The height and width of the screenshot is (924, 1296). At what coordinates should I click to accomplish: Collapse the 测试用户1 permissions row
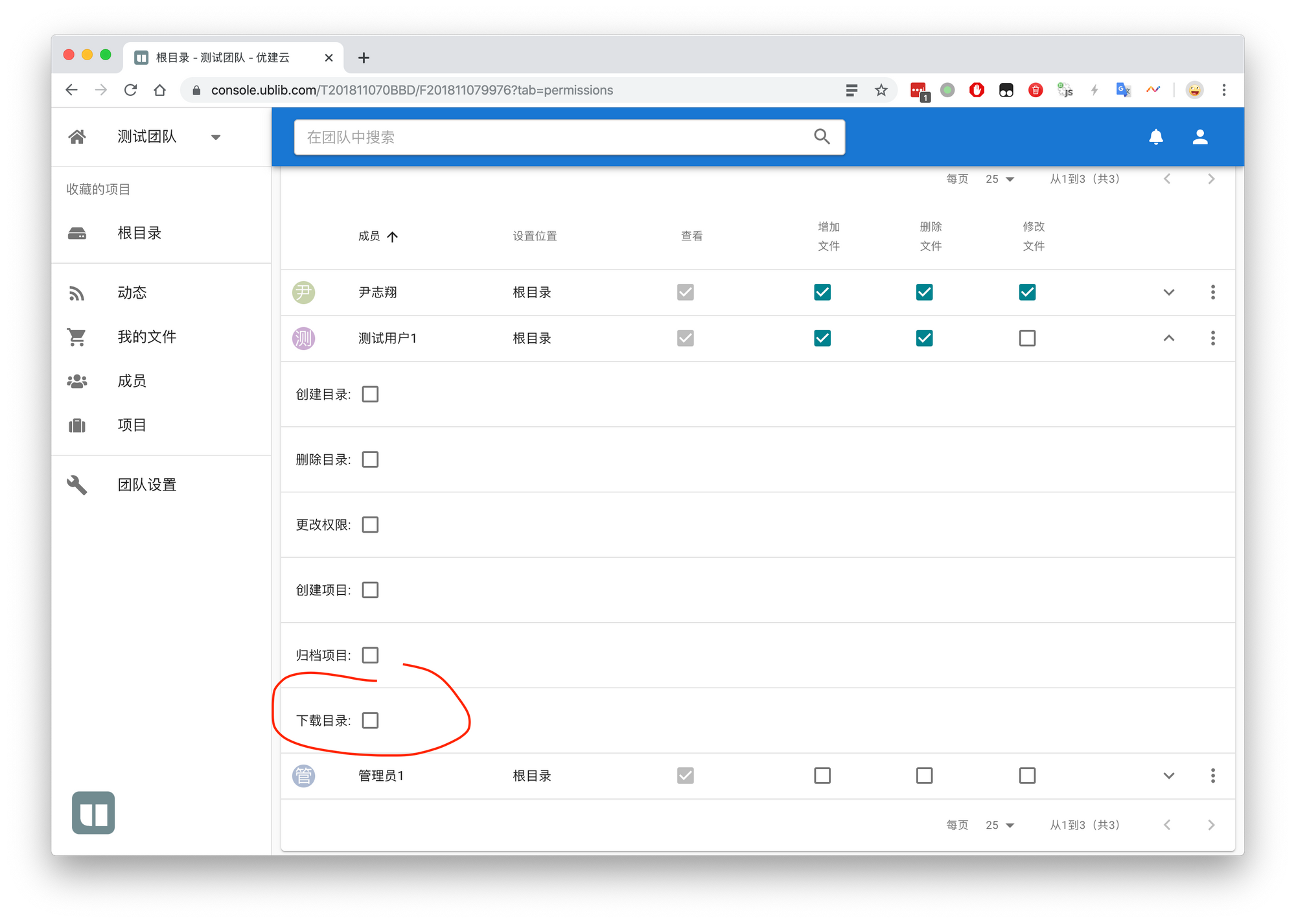[1168, 338]
